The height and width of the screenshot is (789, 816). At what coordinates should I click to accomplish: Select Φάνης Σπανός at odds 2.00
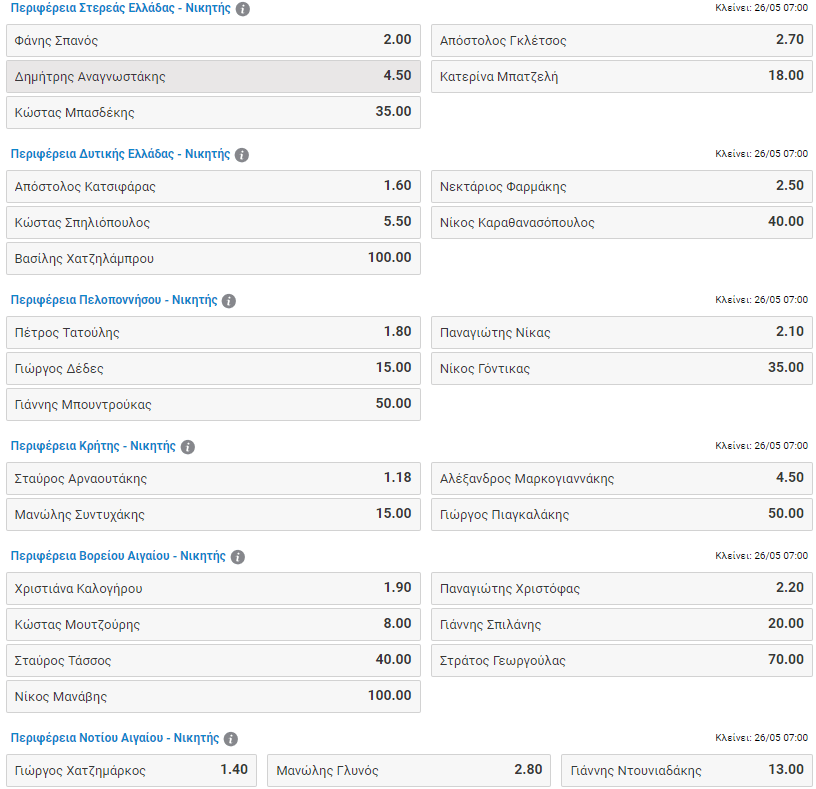pyautogui.click(x=213, y=41)
